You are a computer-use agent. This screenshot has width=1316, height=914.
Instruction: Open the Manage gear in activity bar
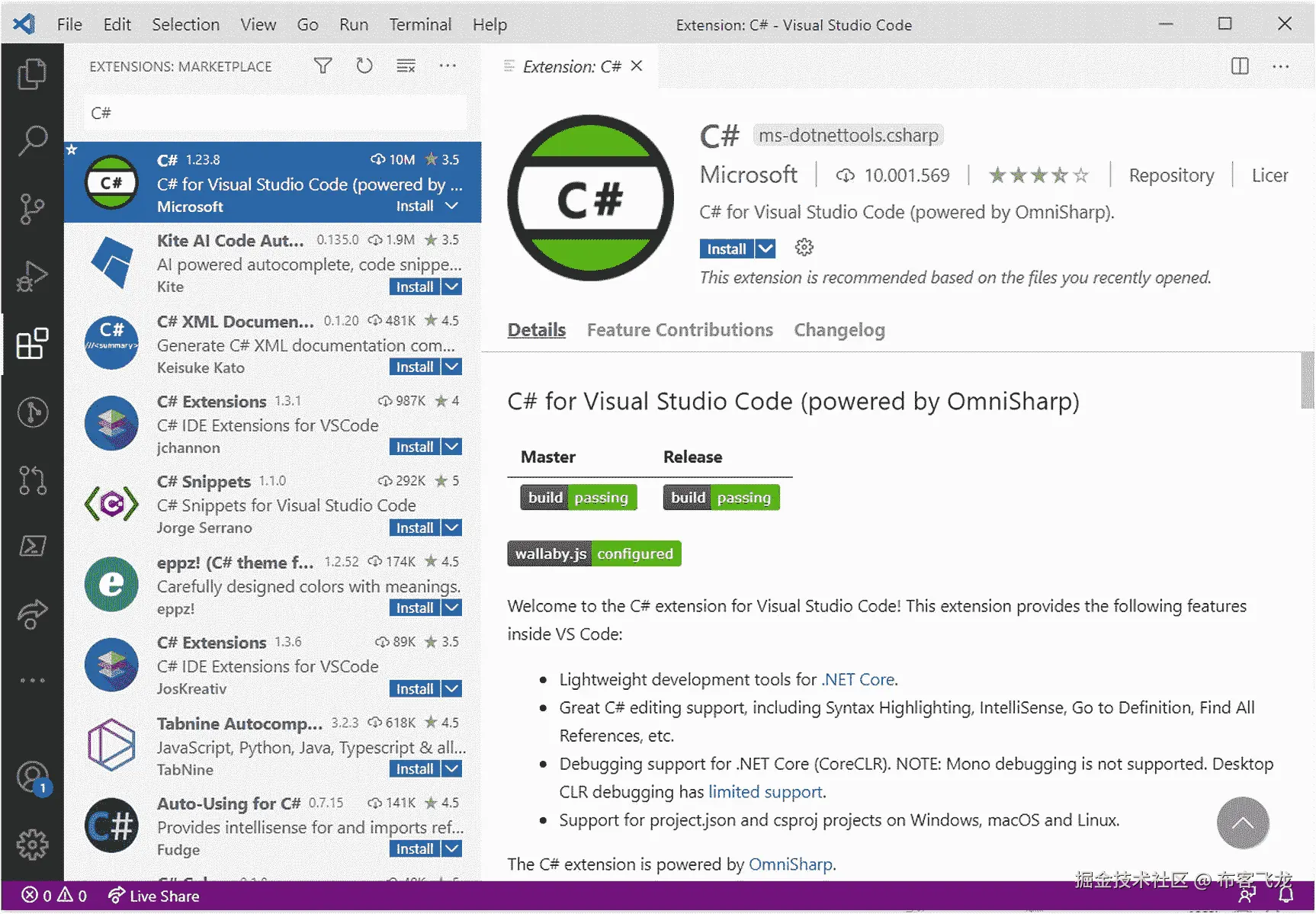[32, 845]
